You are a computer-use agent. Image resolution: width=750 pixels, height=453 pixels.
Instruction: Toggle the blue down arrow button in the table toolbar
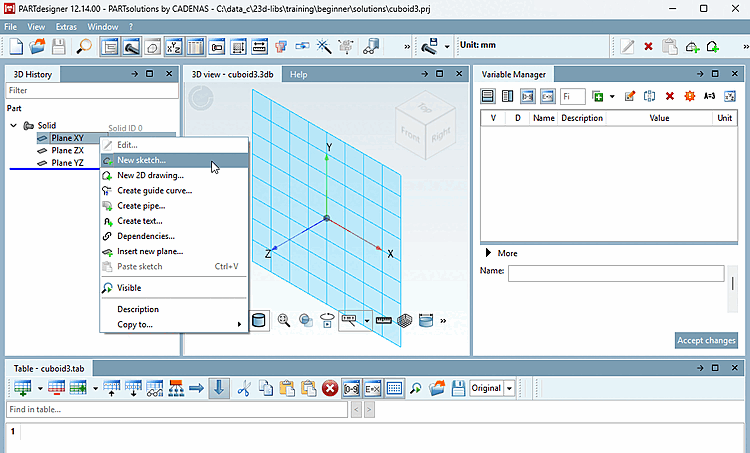click(219, 388)
